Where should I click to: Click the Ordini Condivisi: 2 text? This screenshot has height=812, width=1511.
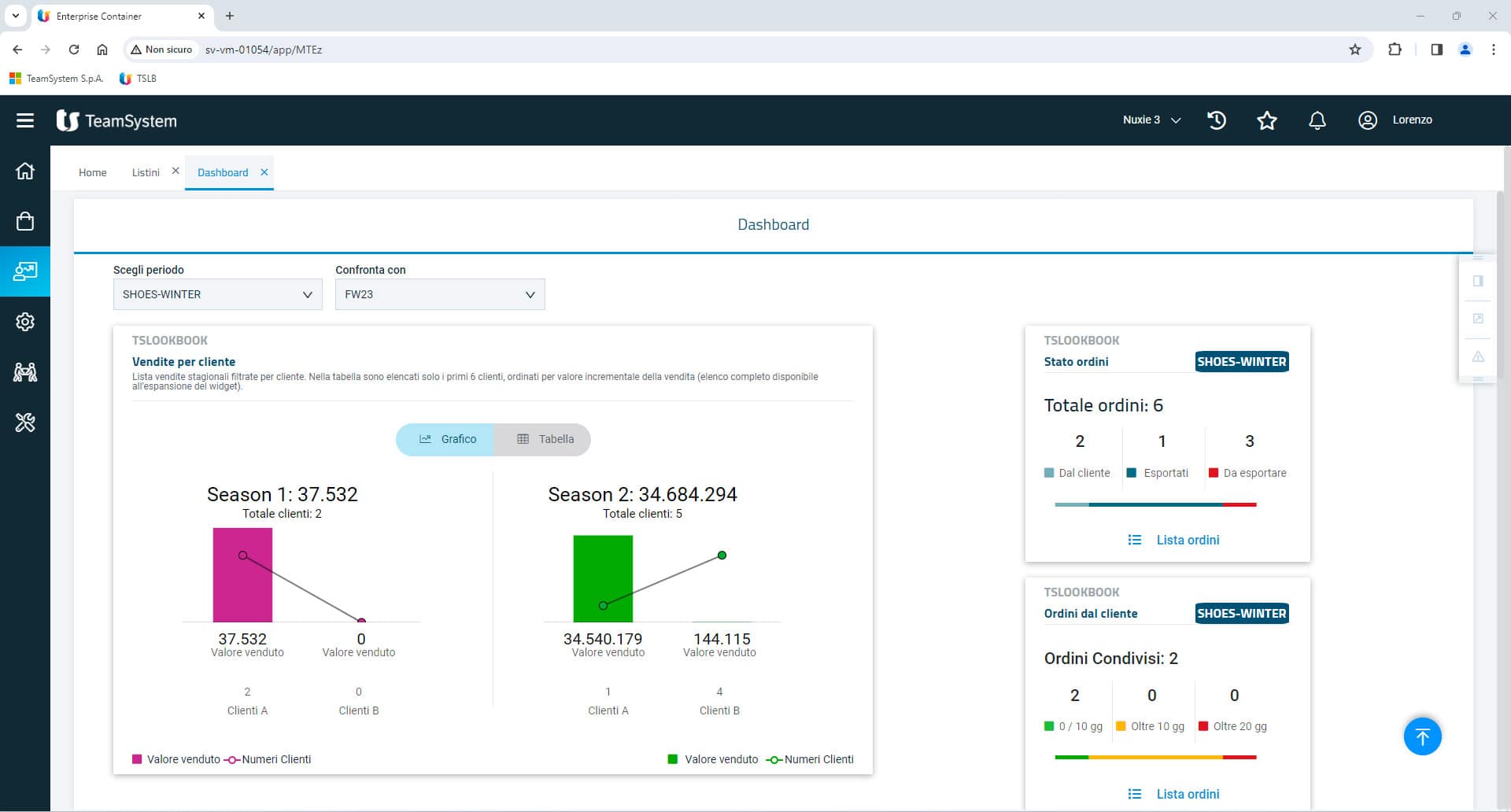(x=1110, y=659)
